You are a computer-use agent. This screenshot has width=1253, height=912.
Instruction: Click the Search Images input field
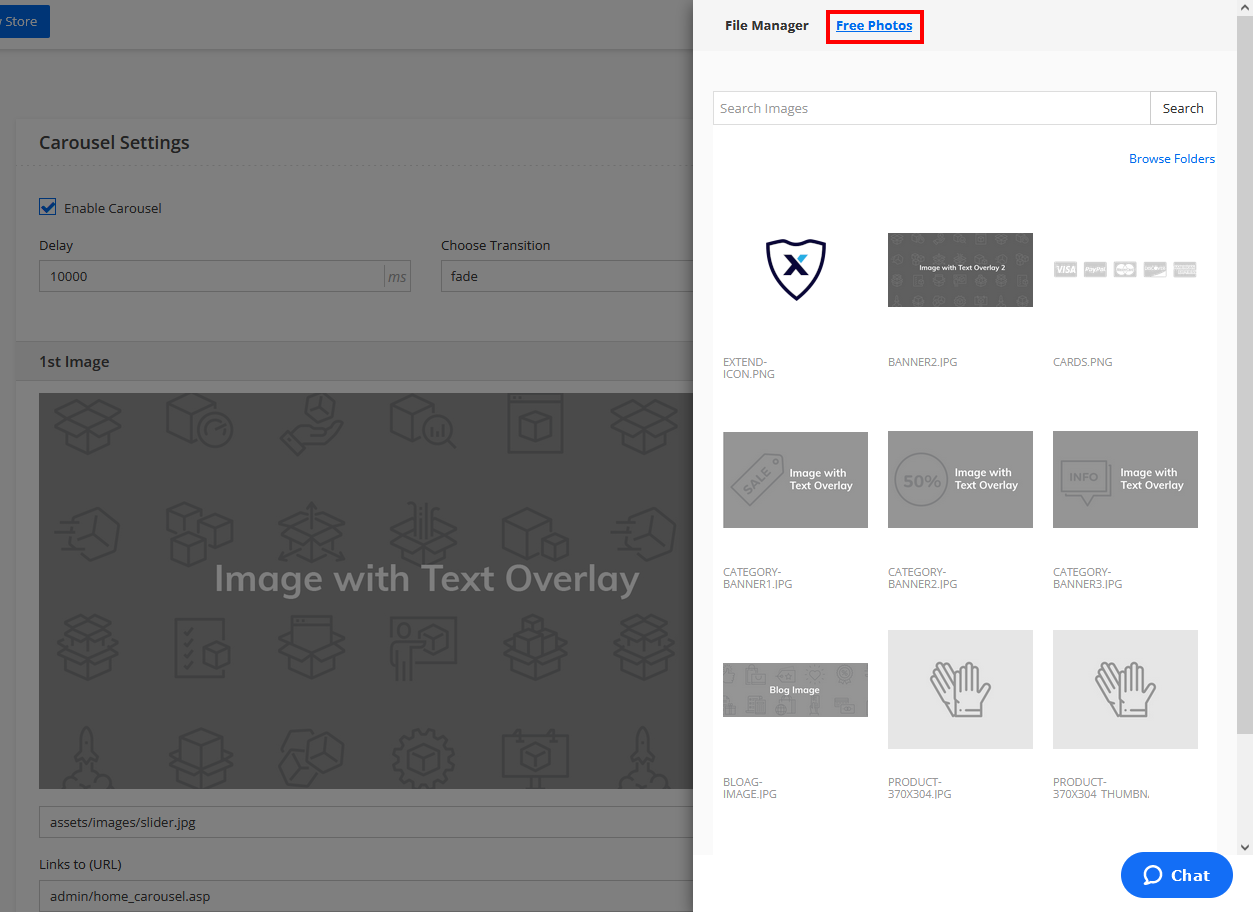coord(932,108)
